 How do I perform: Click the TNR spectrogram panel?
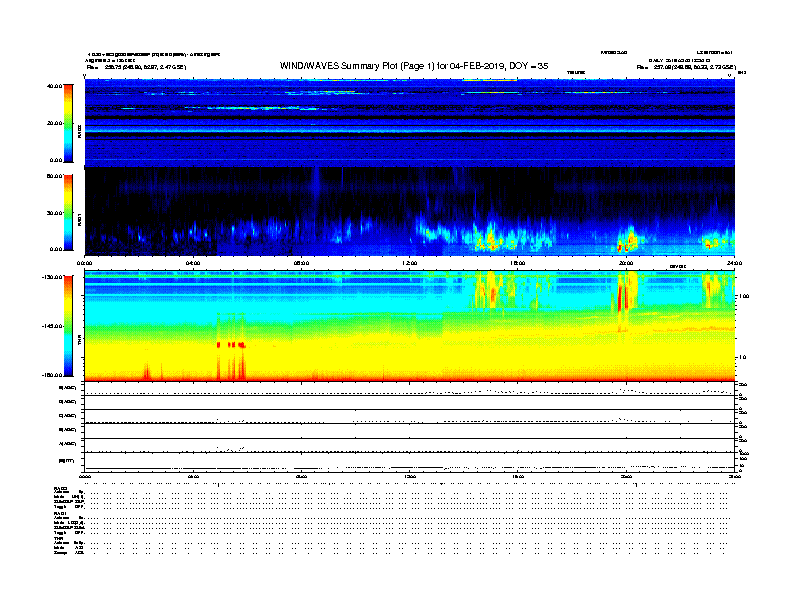coord(409,326)
